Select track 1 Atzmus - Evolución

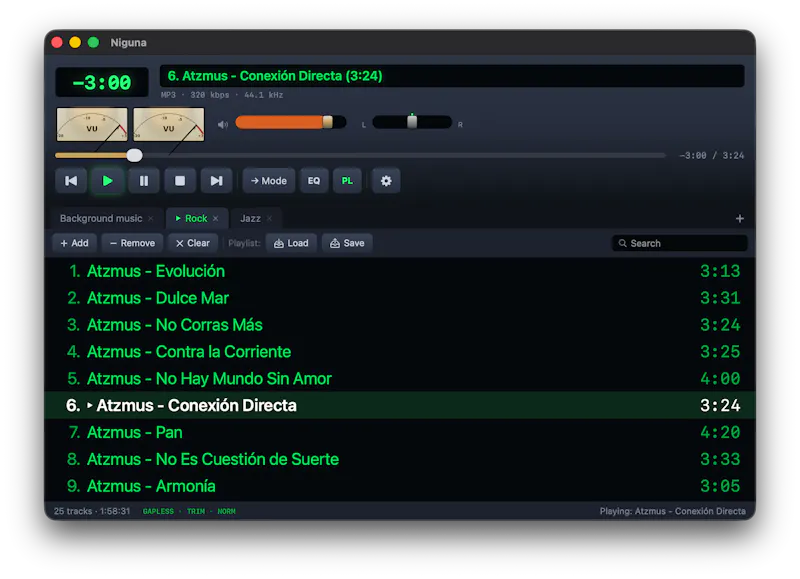pos(400,271)
